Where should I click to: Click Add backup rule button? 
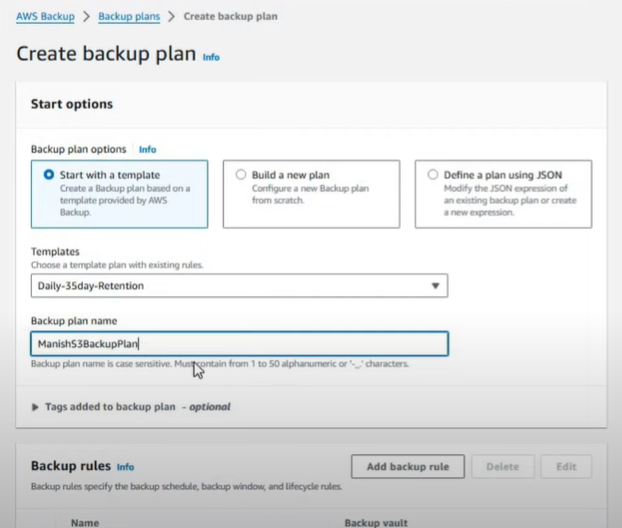[408, 467]
